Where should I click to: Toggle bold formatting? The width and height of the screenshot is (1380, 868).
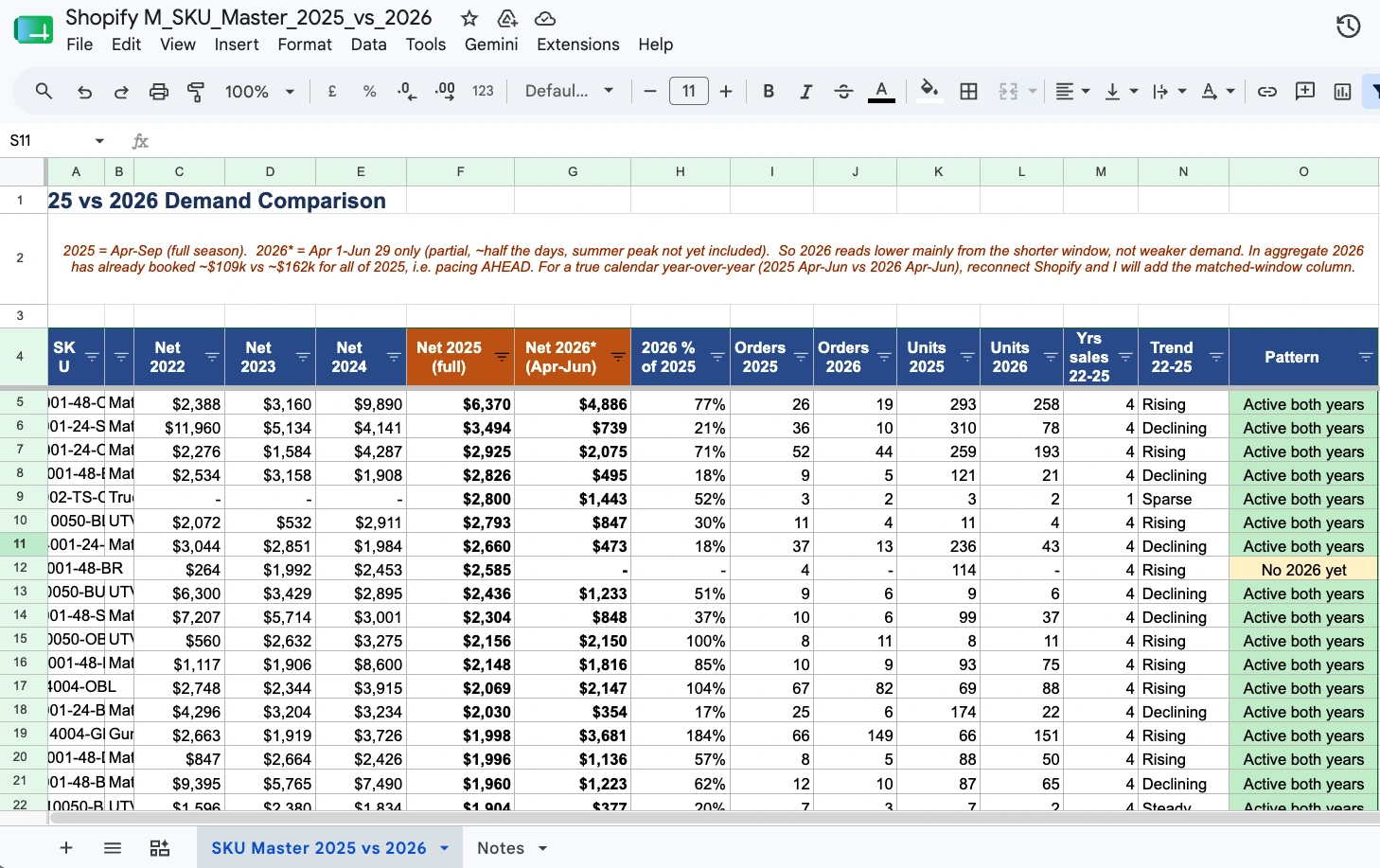769,92
